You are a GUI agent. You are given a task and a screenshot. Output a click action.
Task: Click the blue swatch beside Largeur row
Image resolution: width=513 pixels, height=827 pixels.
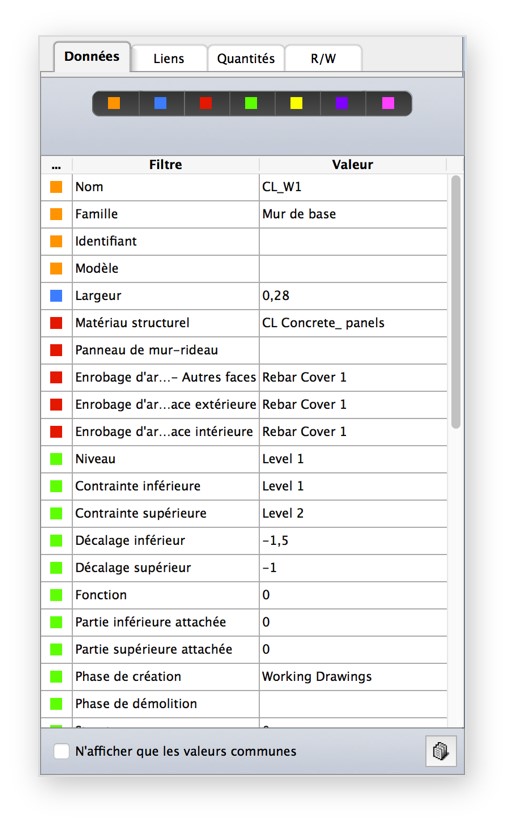click(x=56, y=295)
